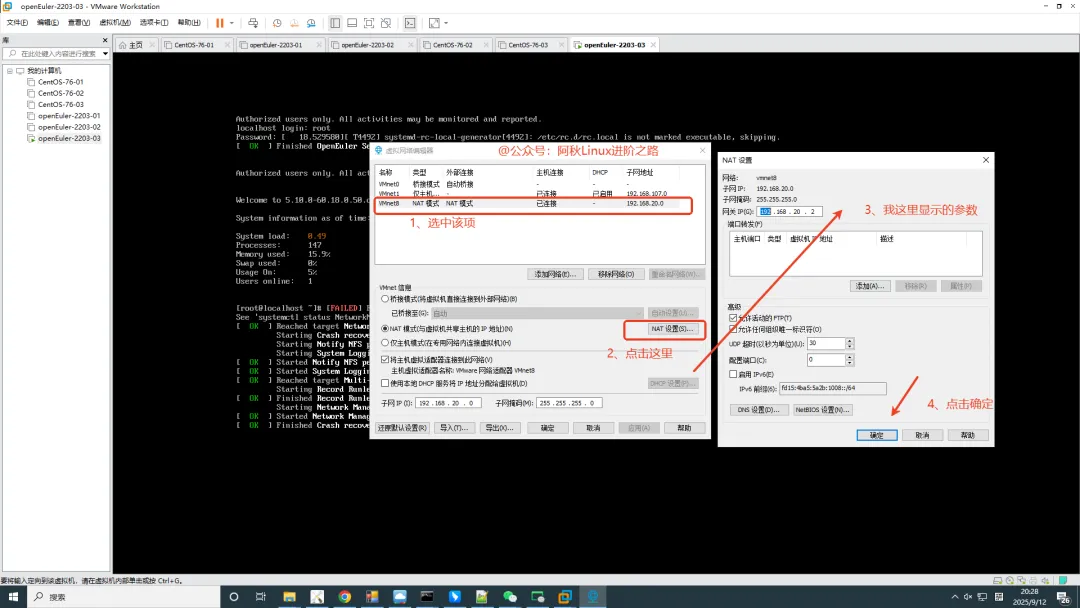This screenshot has width=1080, height=608.
Task: Click the DNS 设置(D)... button
Action: (x=758, y=409)
